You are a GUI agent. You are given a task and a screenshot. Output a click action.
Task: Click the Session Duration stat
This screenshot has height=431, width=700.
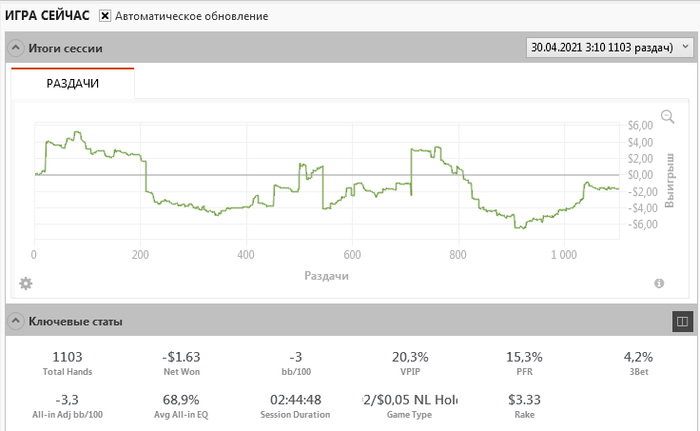295,406
